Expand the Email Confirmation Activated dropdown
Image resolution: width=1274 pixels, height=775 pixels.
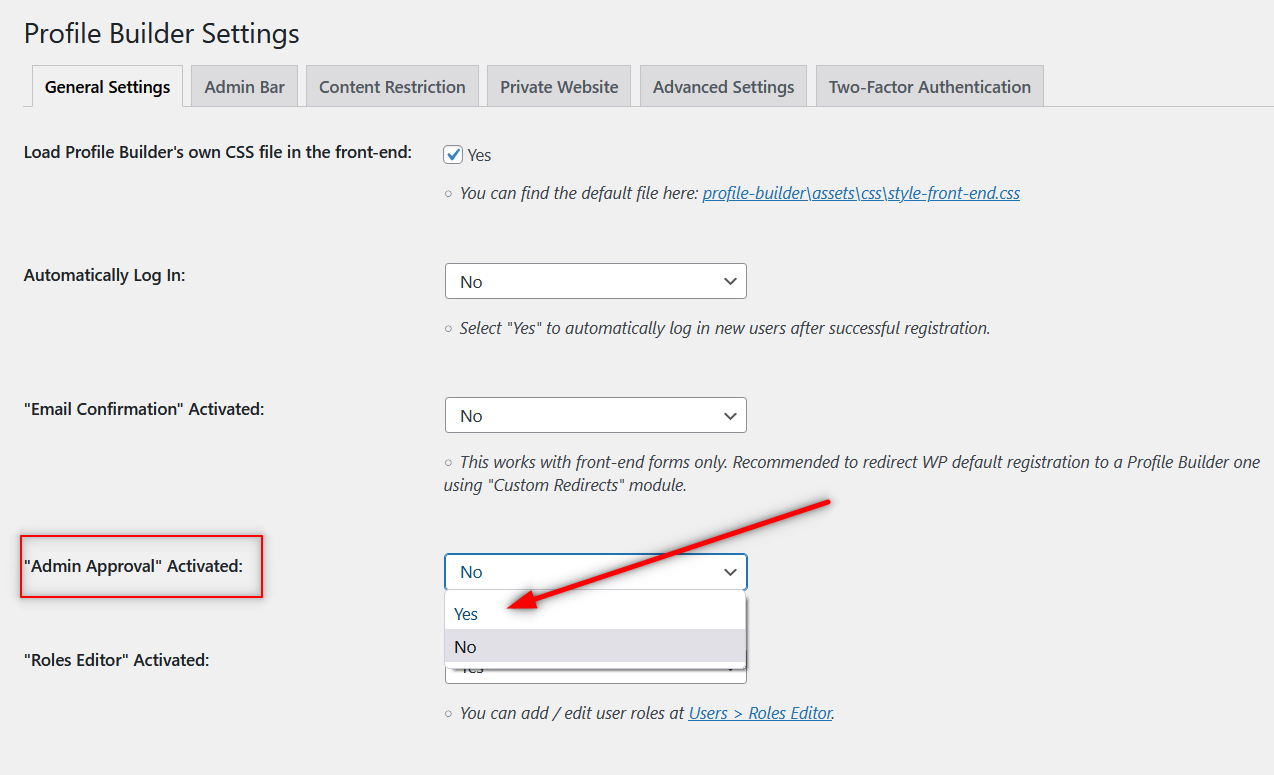click(x=596, y=416)
